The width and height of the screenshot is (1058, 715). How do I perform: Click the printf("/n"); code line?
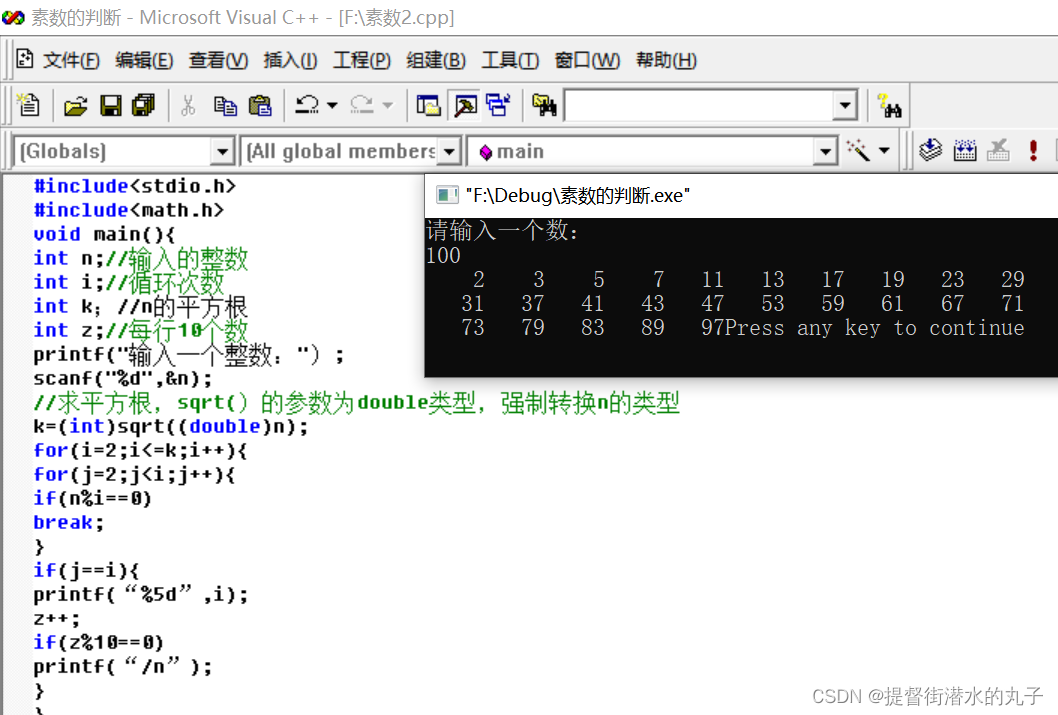tap(123, 666)
